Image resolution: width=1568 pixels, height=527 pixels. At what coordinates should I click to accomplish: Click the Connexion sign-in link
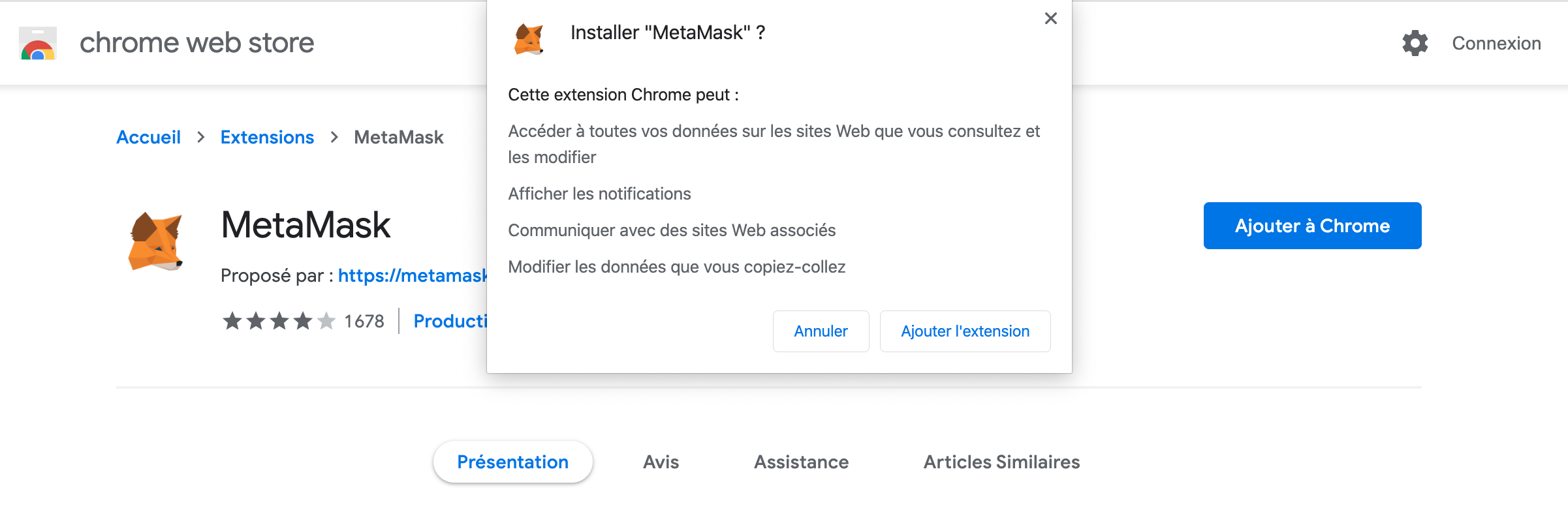(1496, 43)
